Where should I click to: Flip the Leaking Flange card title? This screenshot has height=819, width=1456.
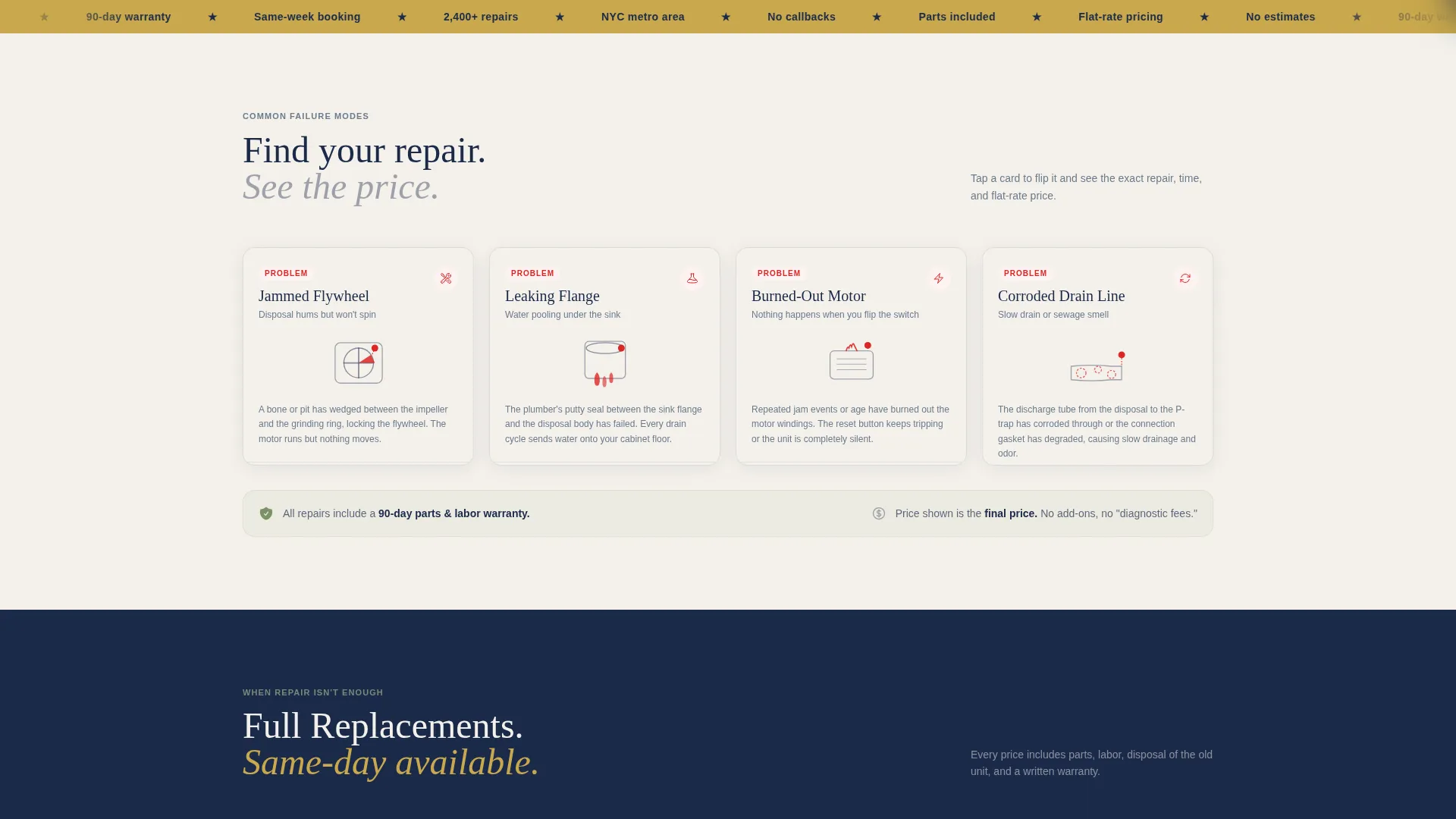(552, 297)
